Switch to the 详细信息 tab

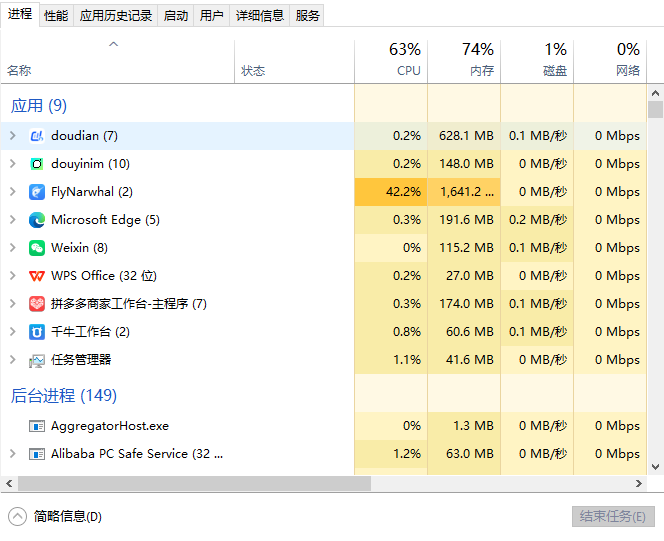point(260,16)
